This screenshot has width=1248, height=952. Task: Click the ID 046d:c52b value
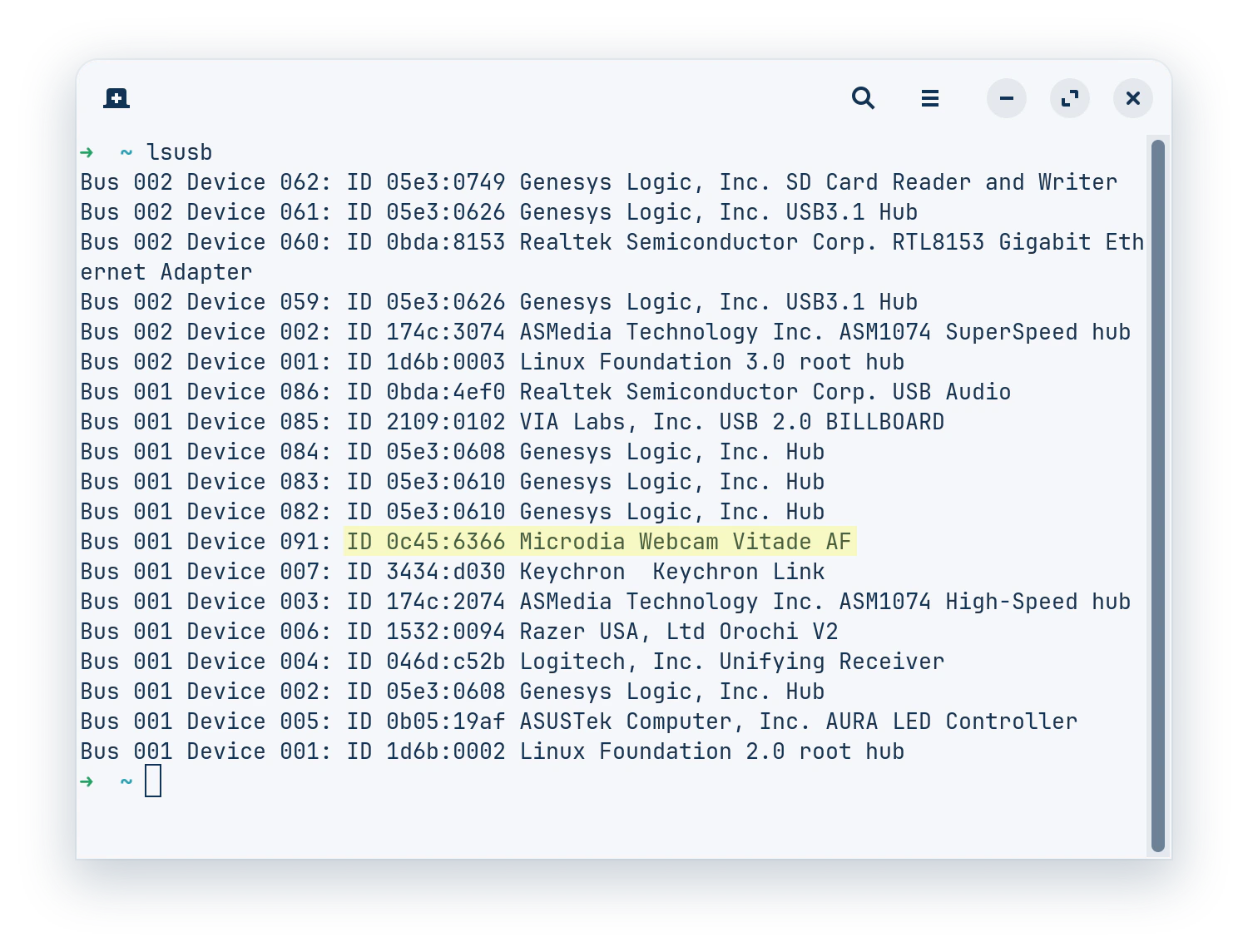click(426, 662)
